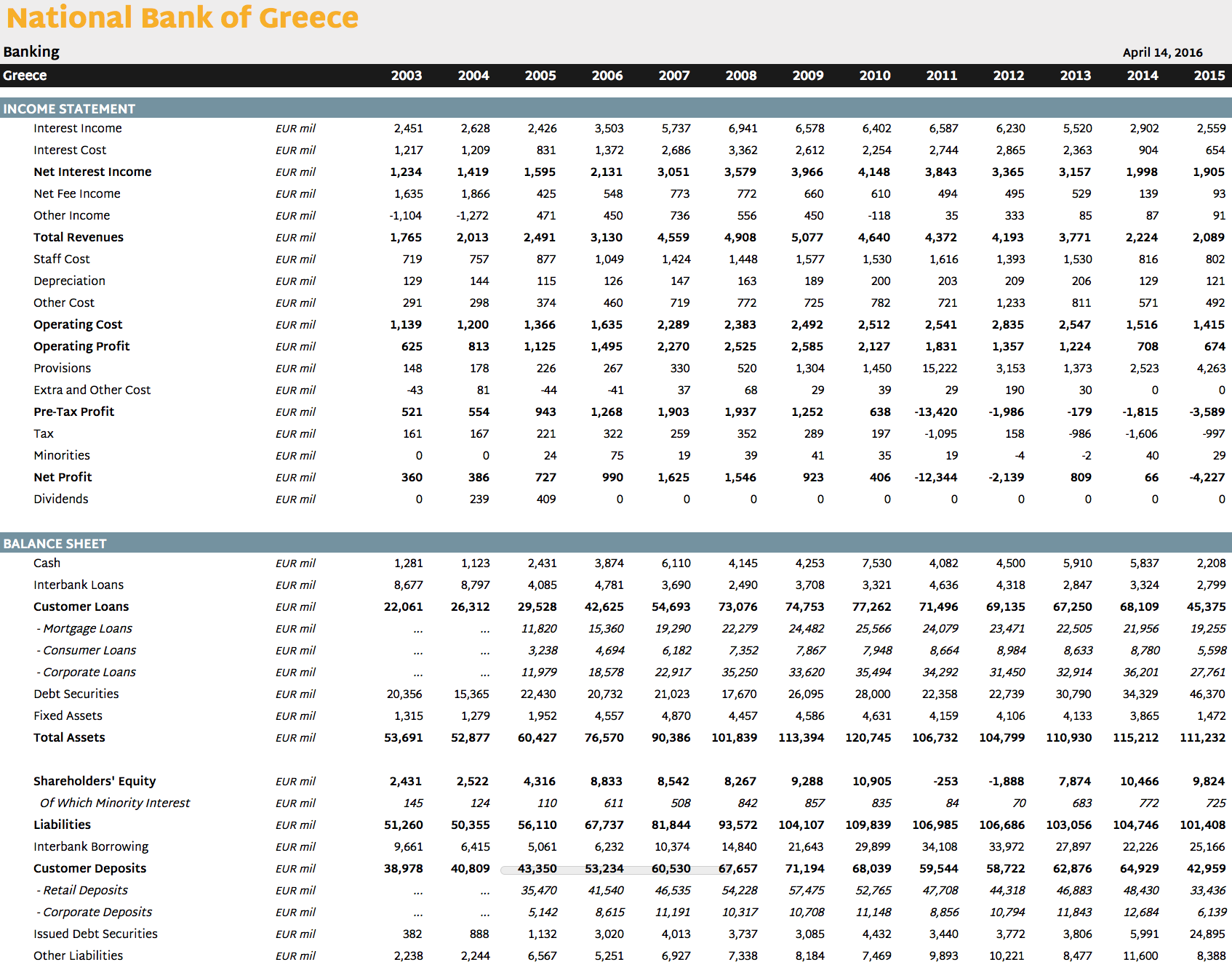Click the INCOME STATEMENT section heading
This screenshot has width=1232, height=970.
(x=69, y=109)
